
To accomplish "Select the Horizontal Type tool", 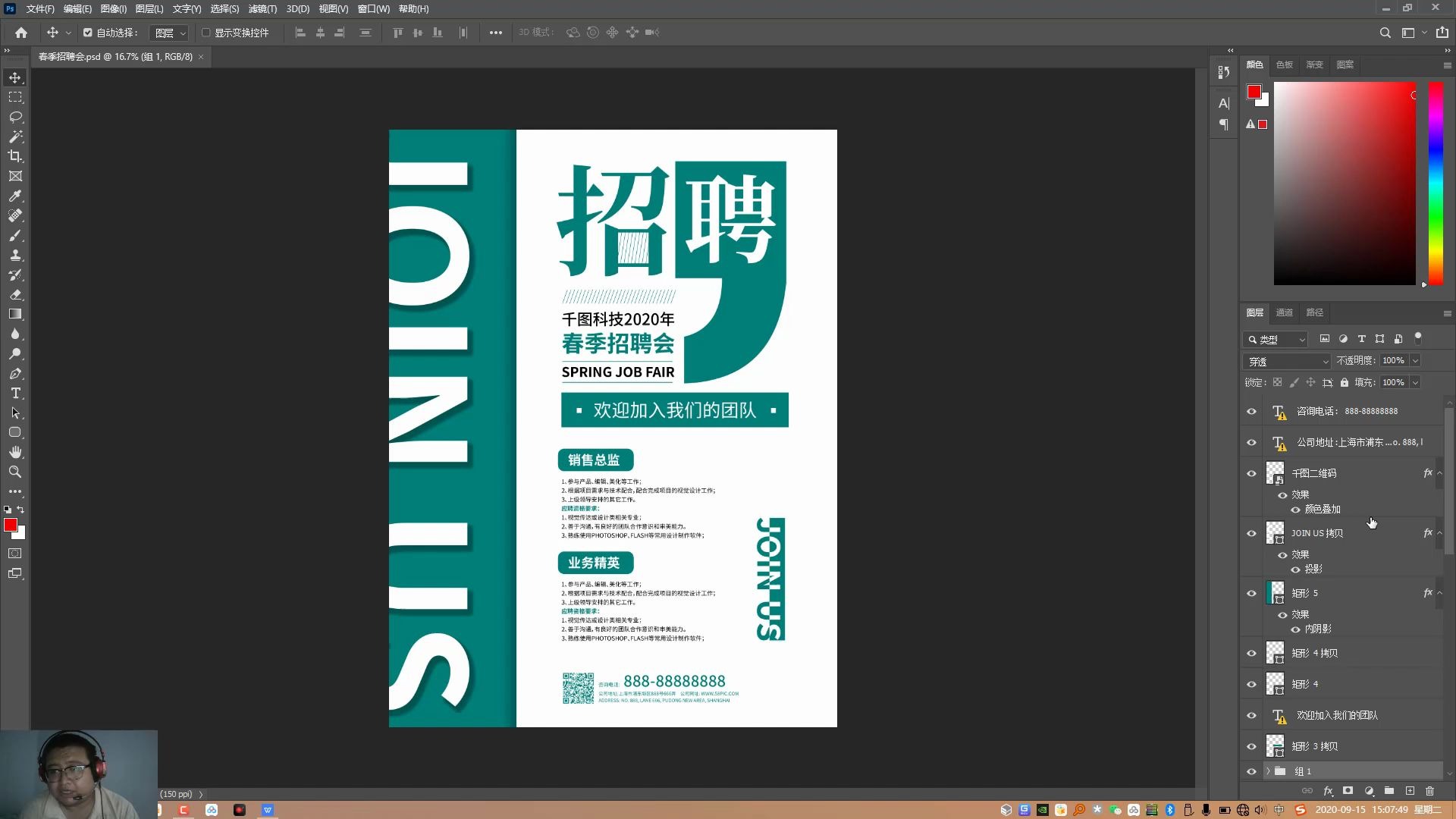I will pos(15,394).
